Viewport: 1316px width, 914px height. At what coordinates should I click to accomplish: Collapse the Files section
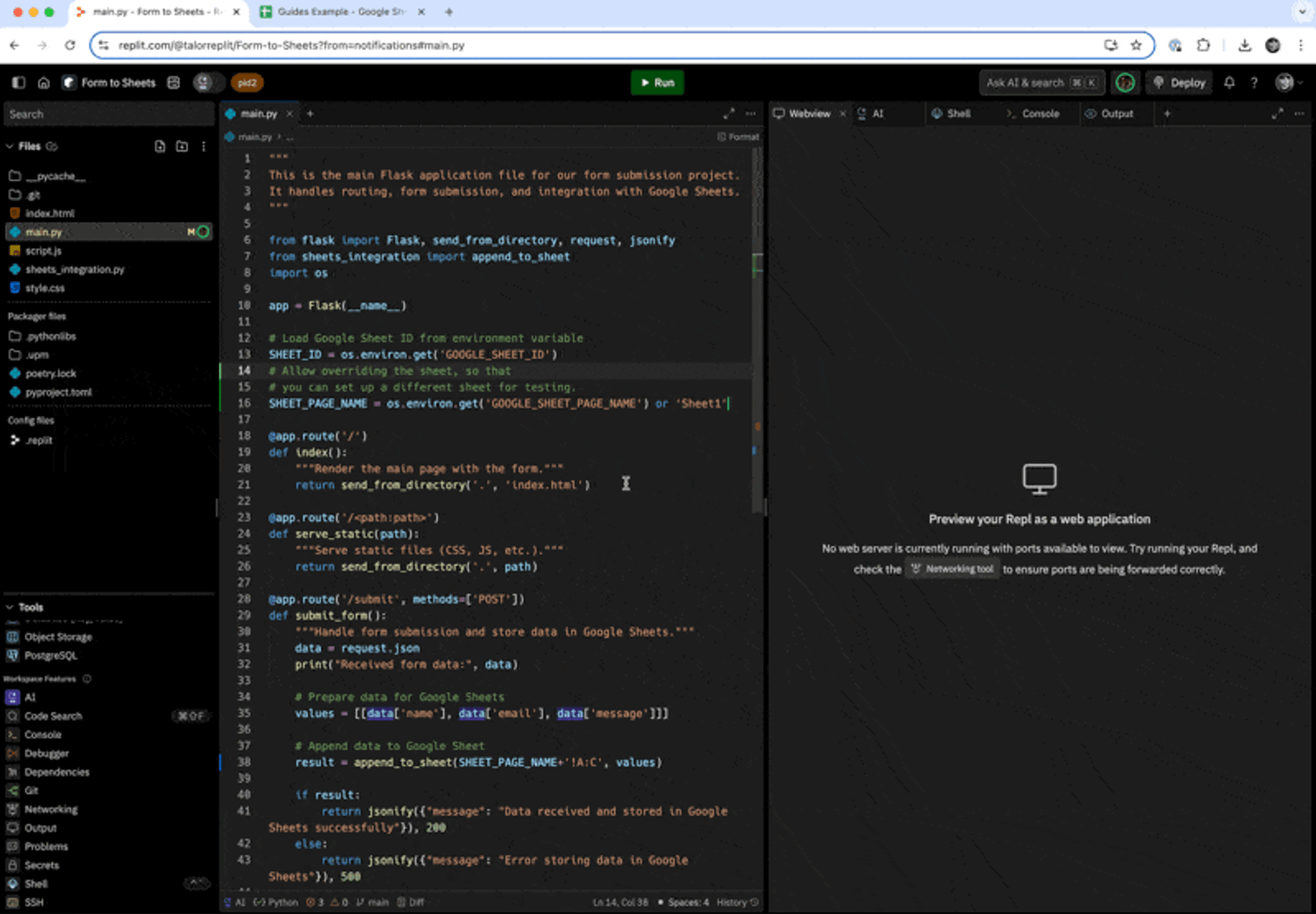click(x=10, y=146)
